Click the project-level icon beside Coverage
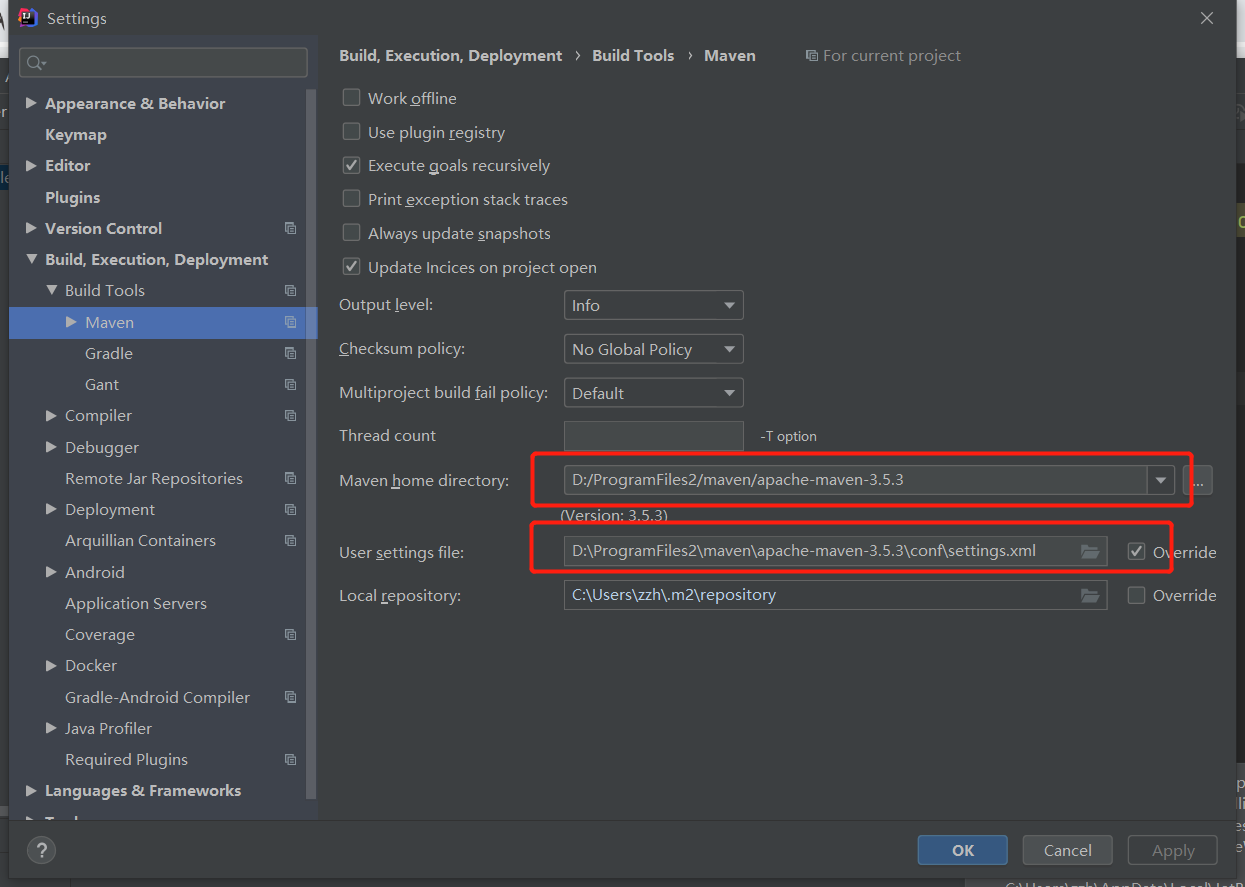 tap(290, 634)
